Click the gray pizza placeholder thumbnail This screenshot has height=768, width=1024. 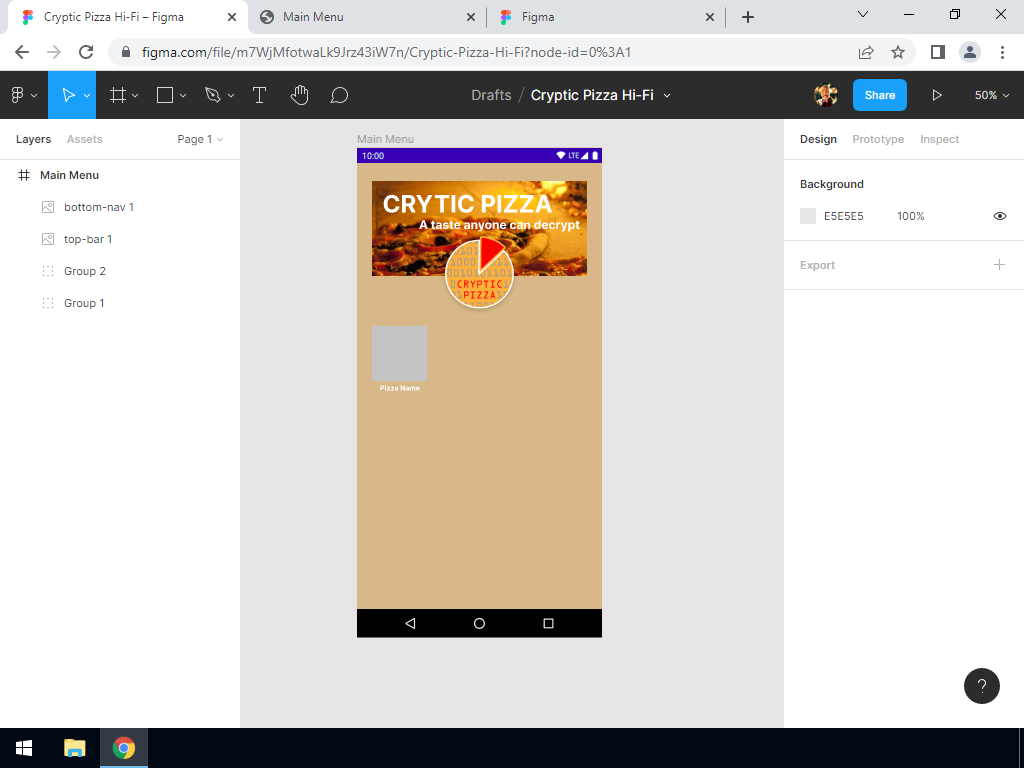click(x=400, y=353)
